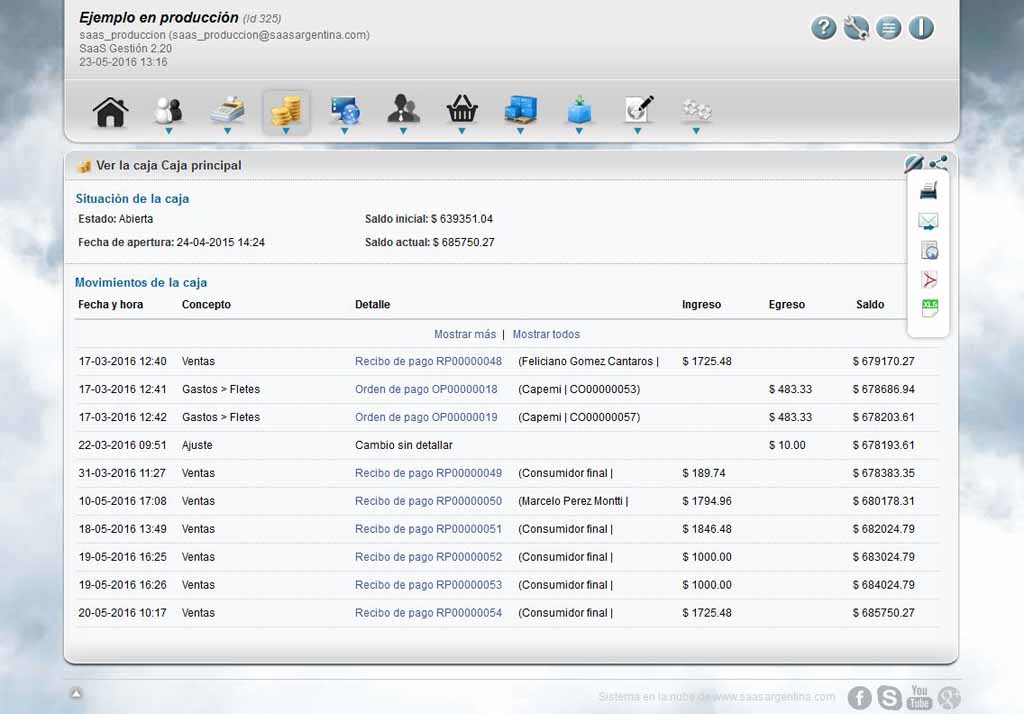Click the 'Egreso' column header

point(786,304)
